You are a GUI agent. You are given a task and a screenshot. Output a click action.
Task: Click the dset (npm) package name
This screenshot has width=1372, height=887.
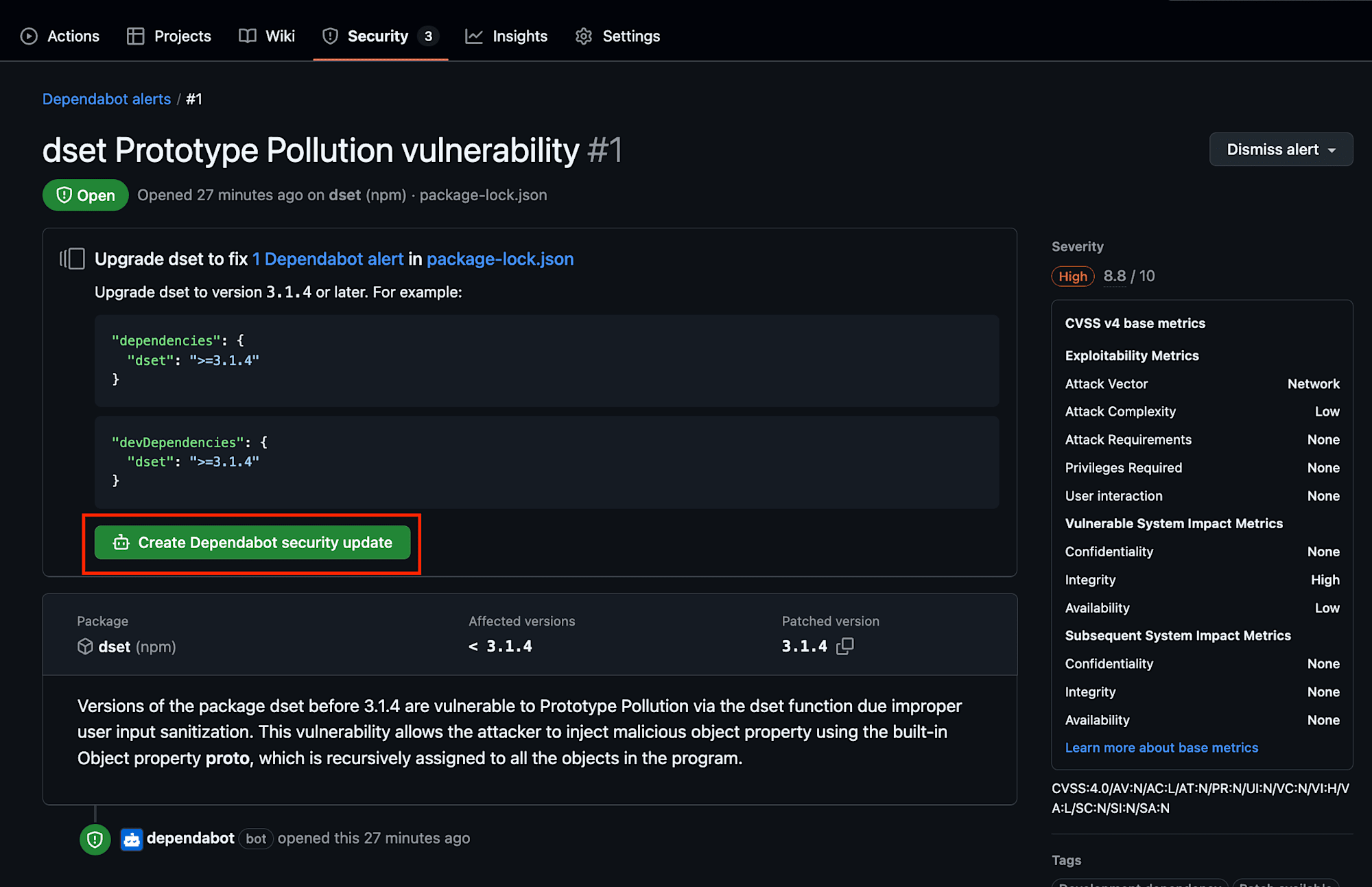pyautogui.click(x=137, y=647)
